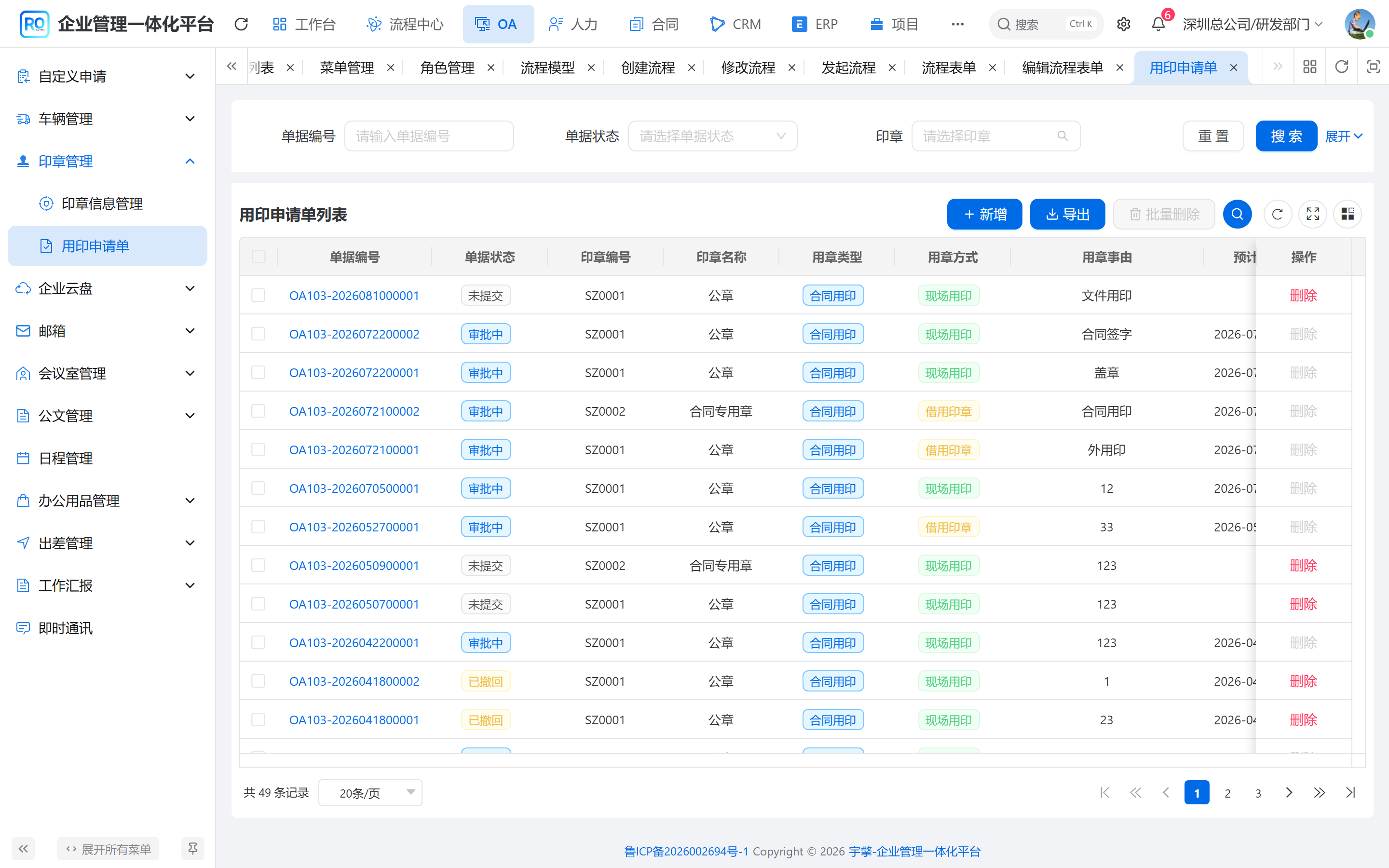Viewport: 1389px width, 868px height.
Task: Switch to the 发起流程 tab
Action: click(848, 68)
